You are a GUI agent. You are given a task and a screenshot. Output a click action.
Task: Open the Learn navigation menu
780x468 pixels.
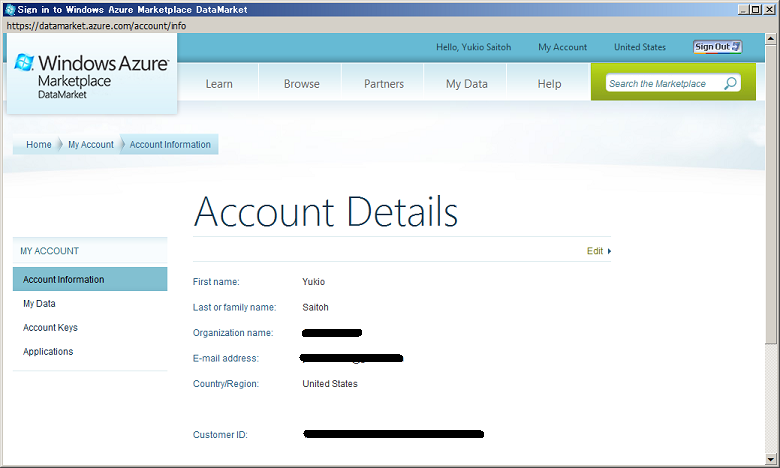point(219,84)
